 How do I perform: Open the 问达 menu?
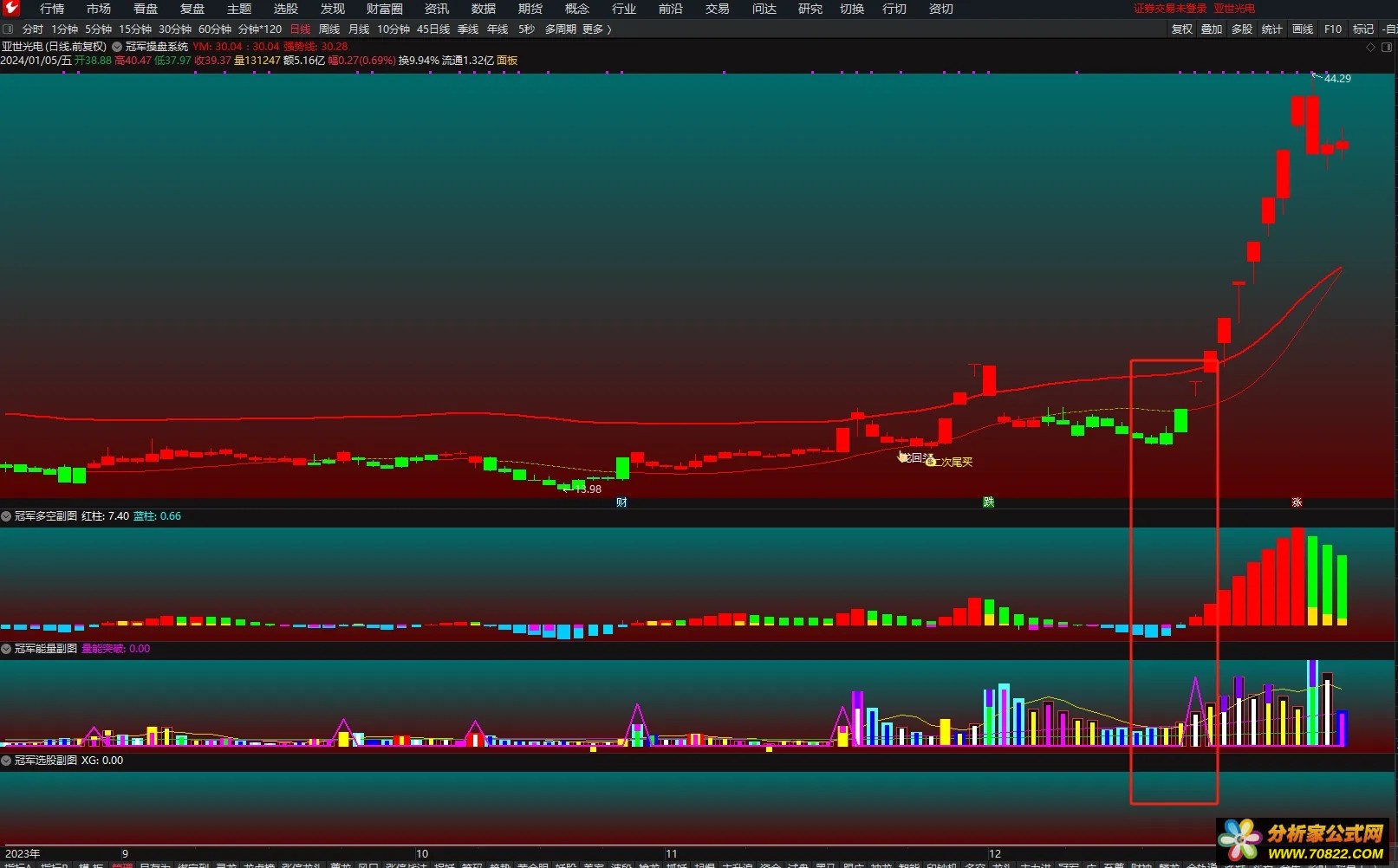pos(764,9)
